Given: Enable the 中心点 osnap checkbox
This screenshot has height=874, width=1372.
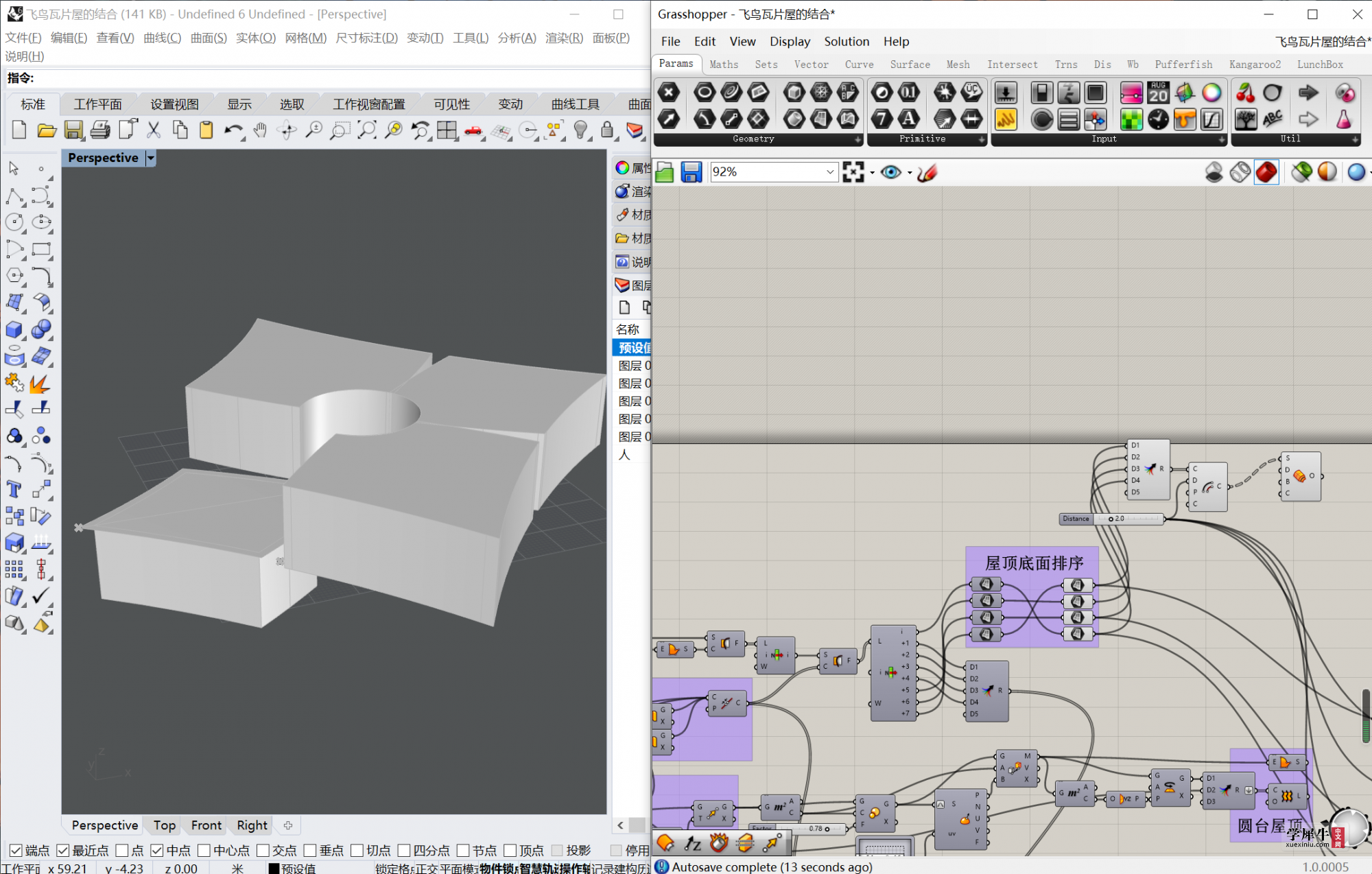Looking at the screenshot, I should [204, 851].
